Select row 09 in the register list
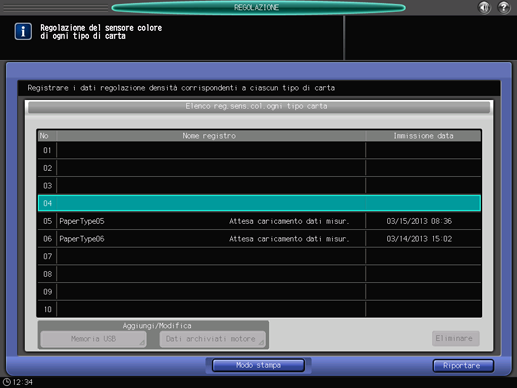The width and height of the screenshot is (517, 388). pyautogui.click(x=259, y=292)
